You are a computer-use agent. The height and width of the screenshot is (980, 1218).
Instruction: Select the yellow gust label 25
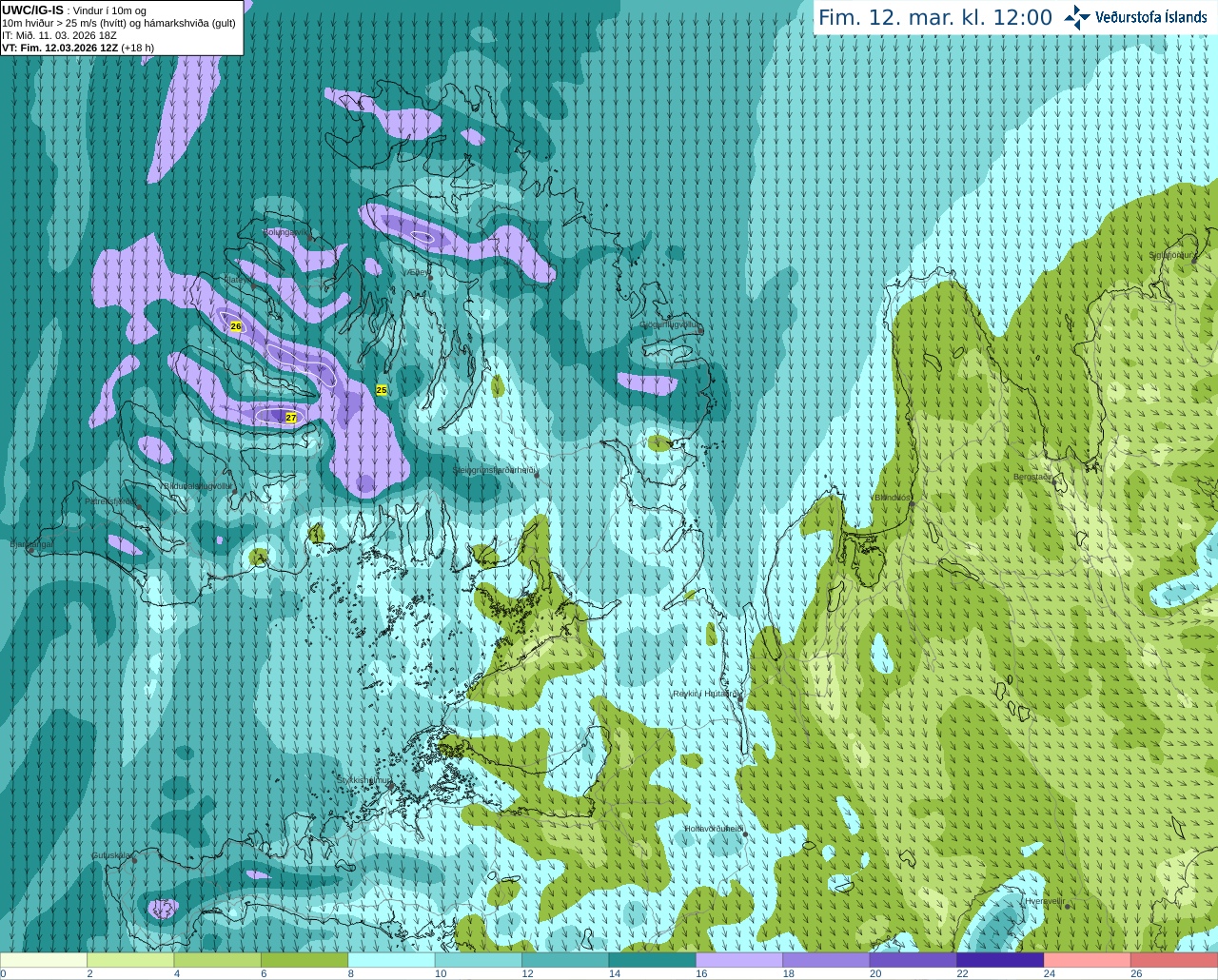[382, 390]
